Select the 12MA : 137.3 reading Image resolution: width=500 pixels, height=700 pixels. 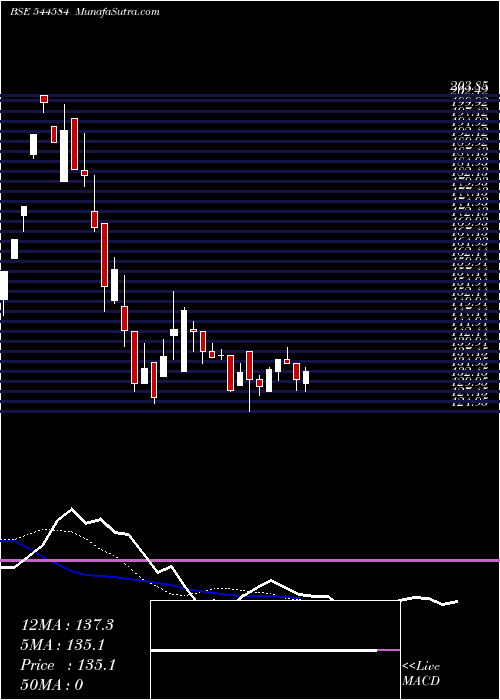click(x=67, y=625)
